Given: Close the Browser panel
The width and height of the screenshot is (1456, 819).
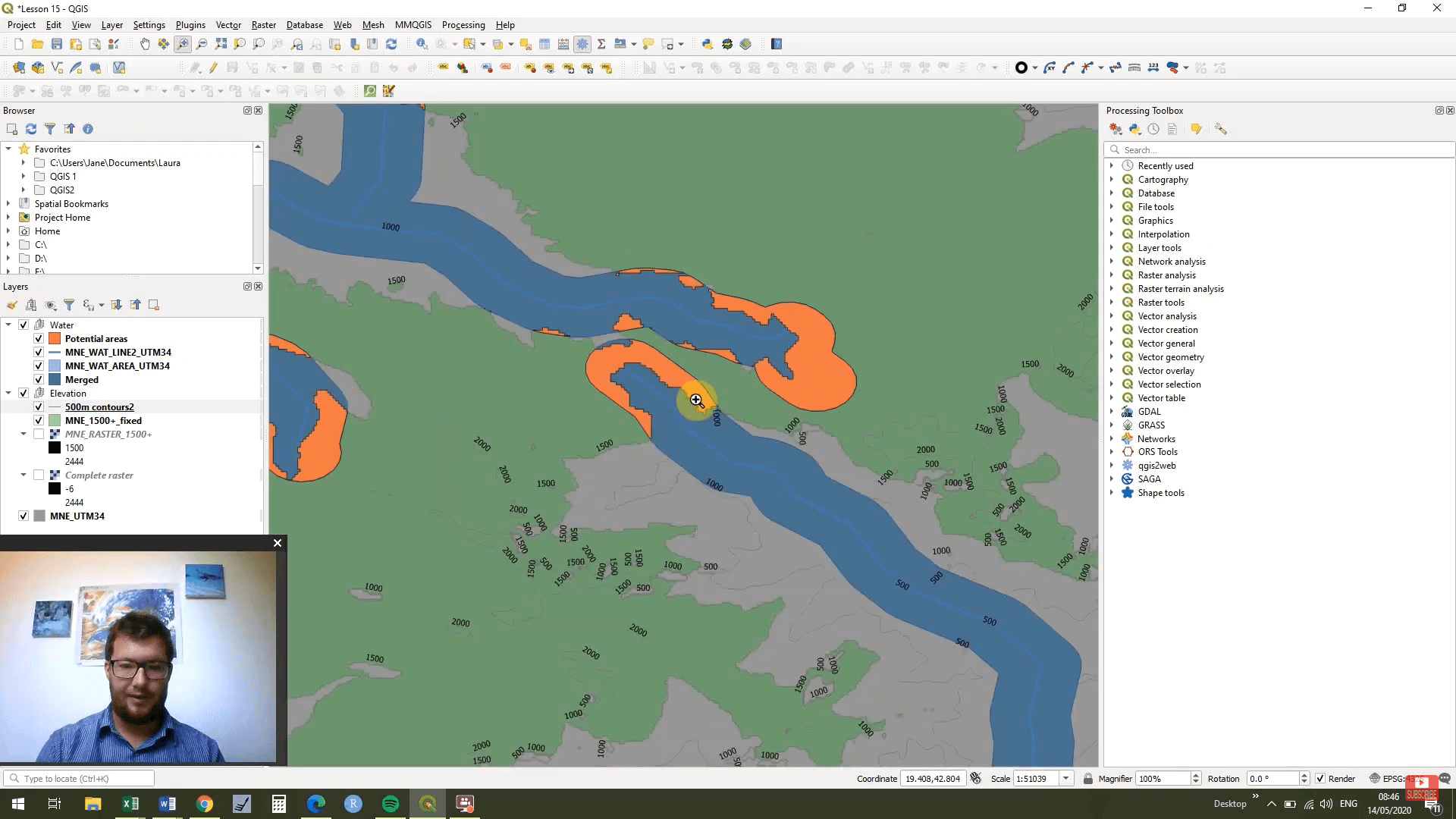Looking at the screenshot, I should (259, 111).
